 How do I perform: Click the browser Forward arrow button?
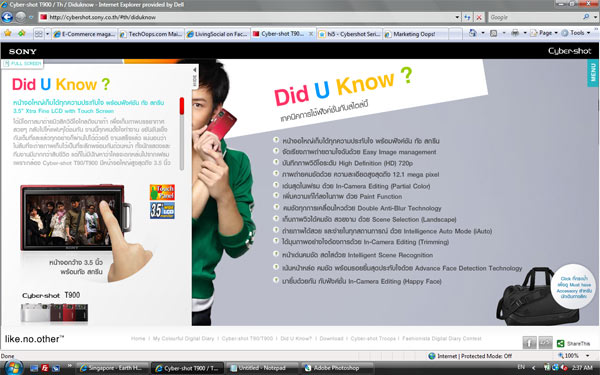pyautogui.click(x=21, y=17)
